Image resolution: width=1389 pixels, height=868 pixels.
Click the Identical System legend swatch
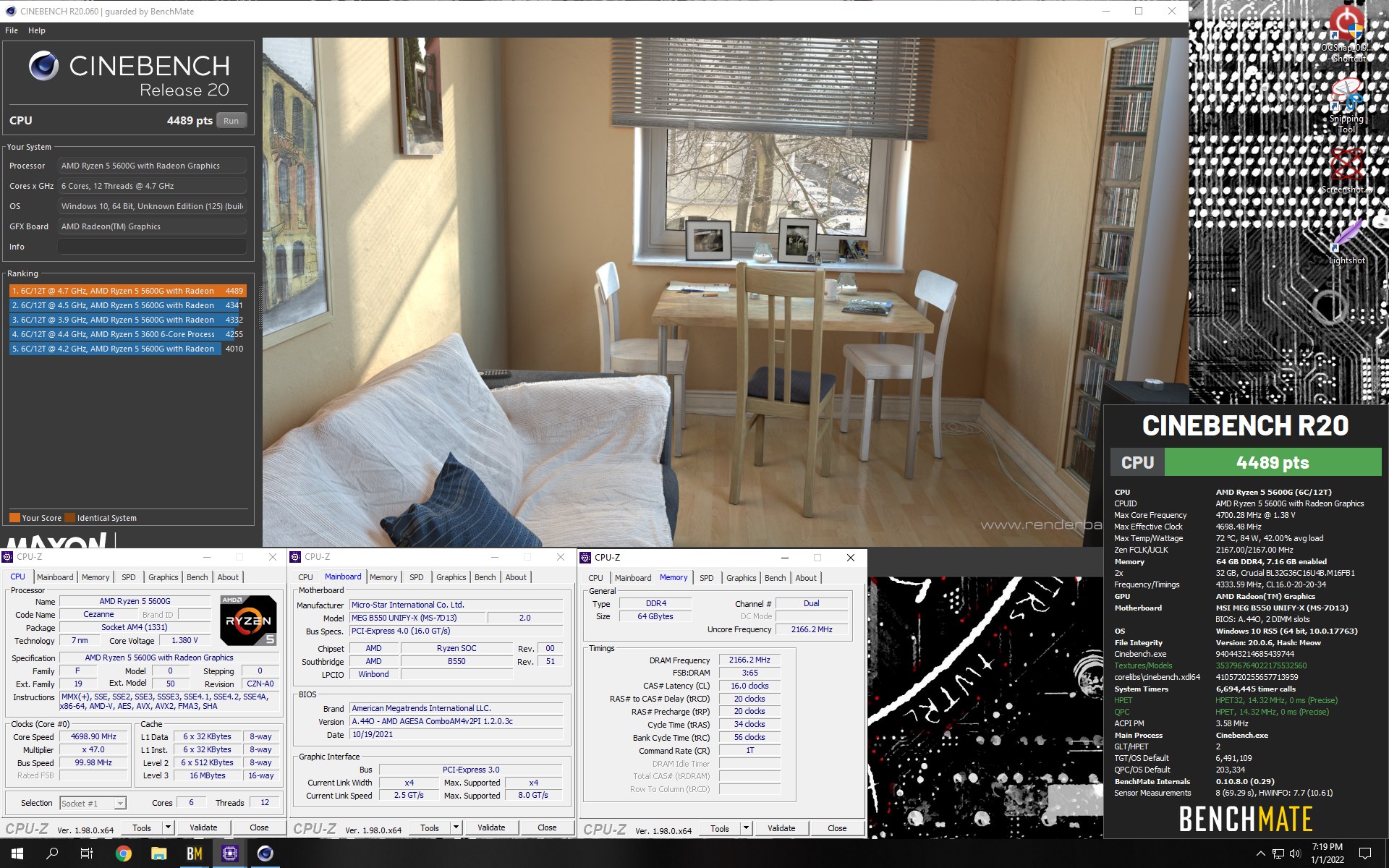70,518
